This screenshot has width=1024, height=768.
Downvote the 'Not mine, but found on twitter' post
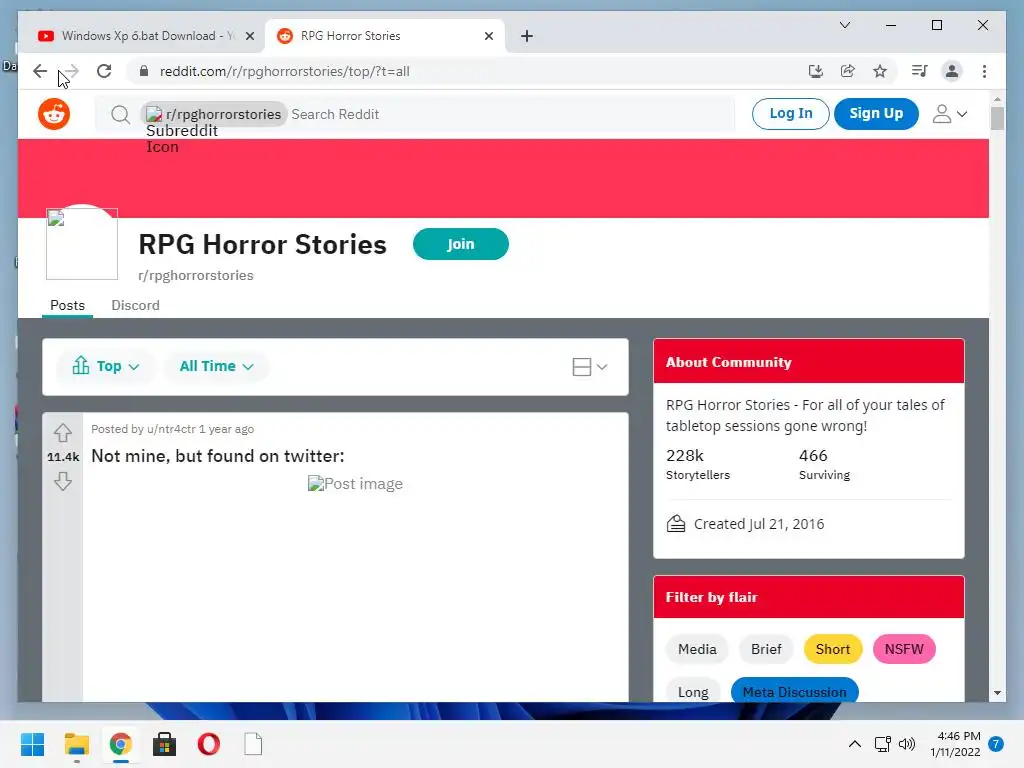(63, 481)
